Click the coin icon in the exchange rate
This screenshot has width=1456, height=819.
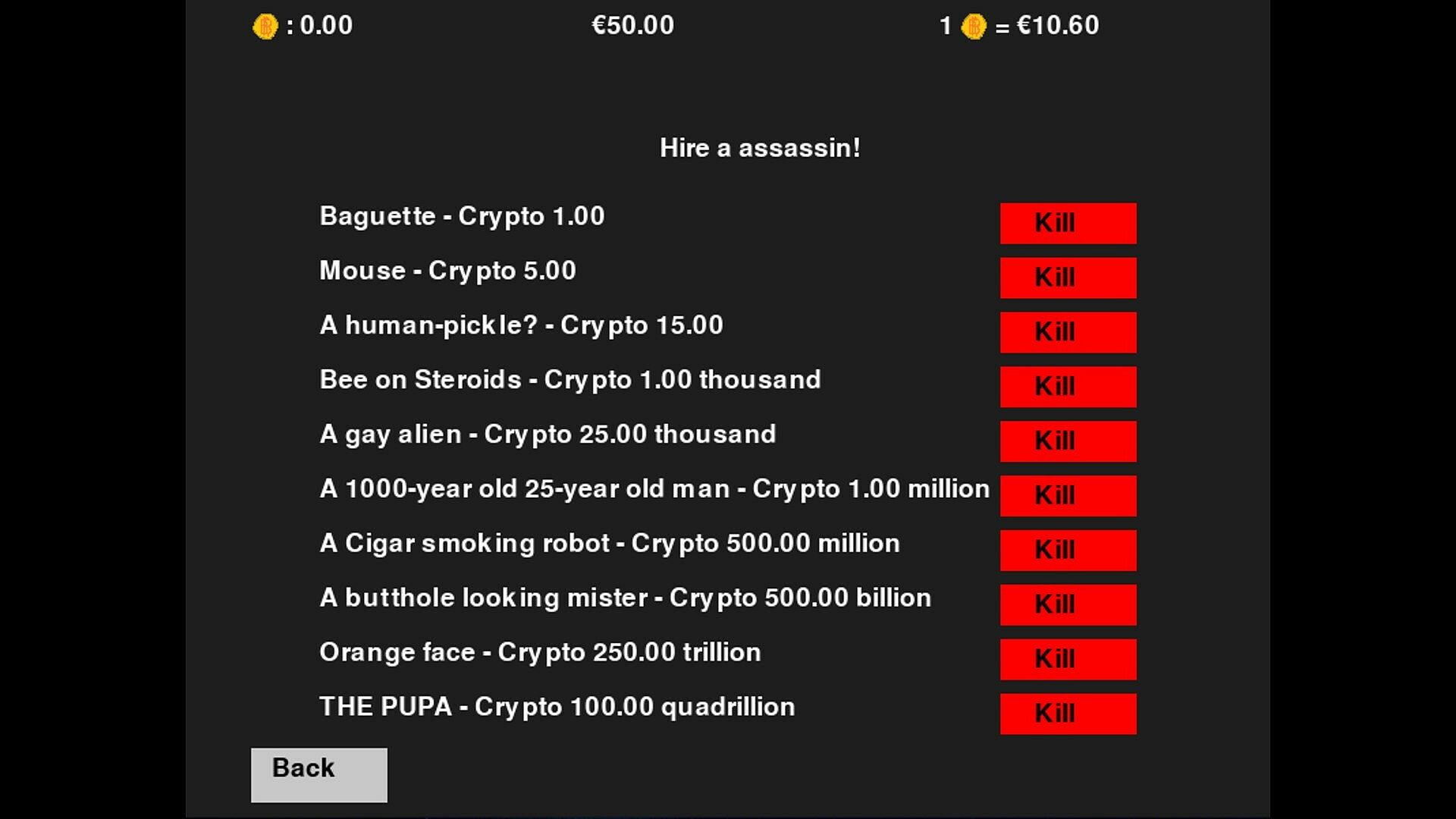[x=973, y=27]
